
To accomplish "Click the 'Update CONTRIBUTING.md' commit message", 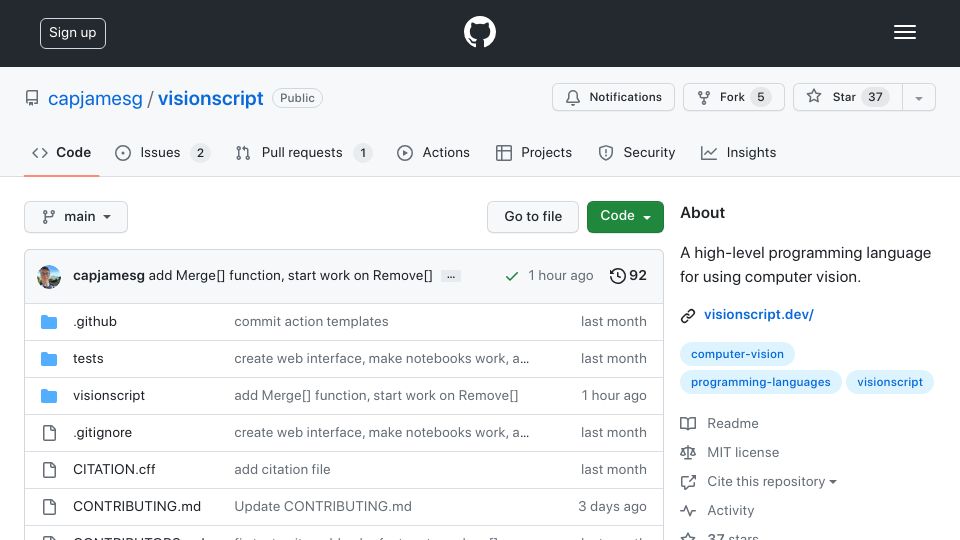I will 323,507.
